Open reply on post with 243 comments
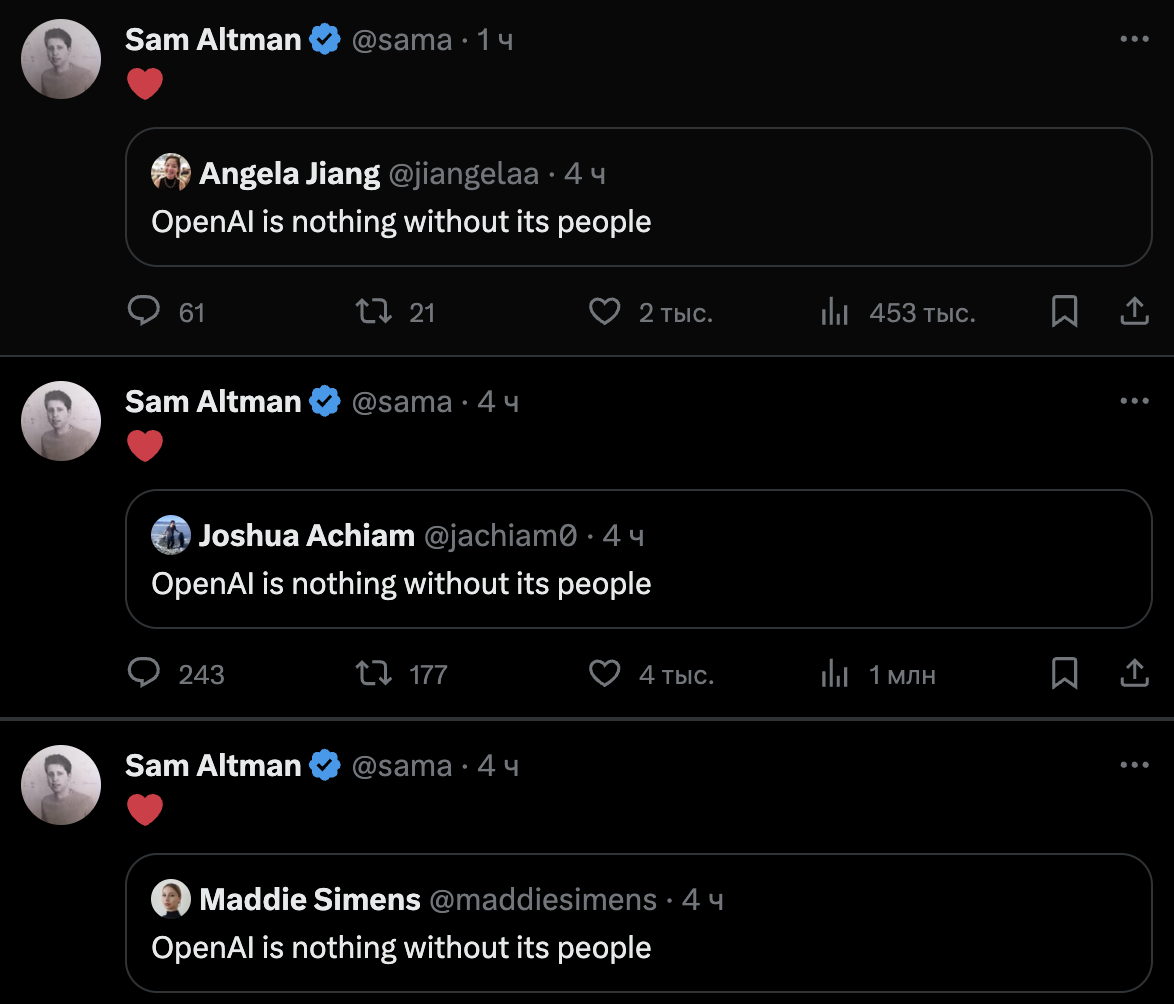The height and width of the screenshot is (1004, 1174). tap(145, 675)
